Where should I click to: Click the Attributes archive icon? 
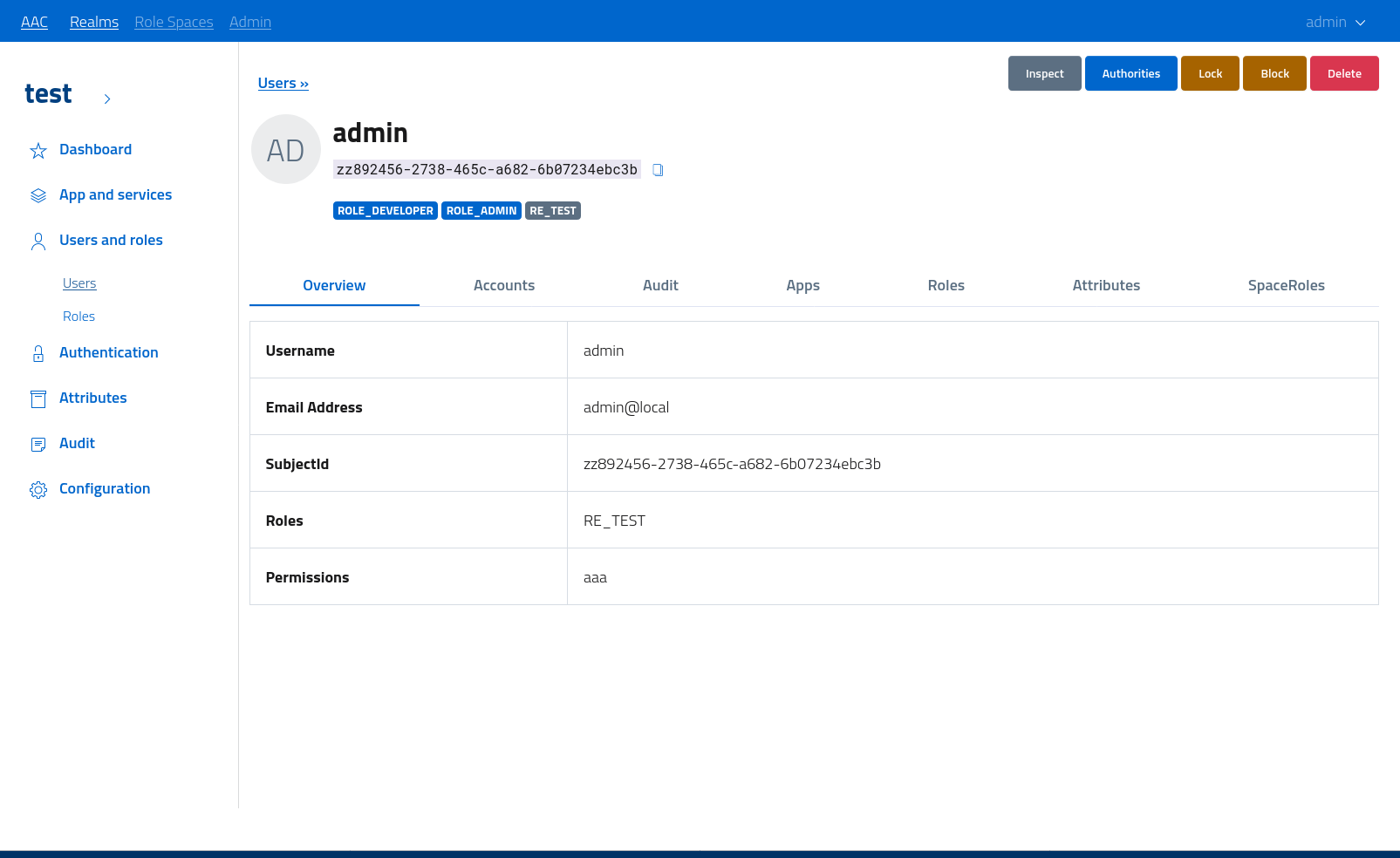click(x=38, y=399)
